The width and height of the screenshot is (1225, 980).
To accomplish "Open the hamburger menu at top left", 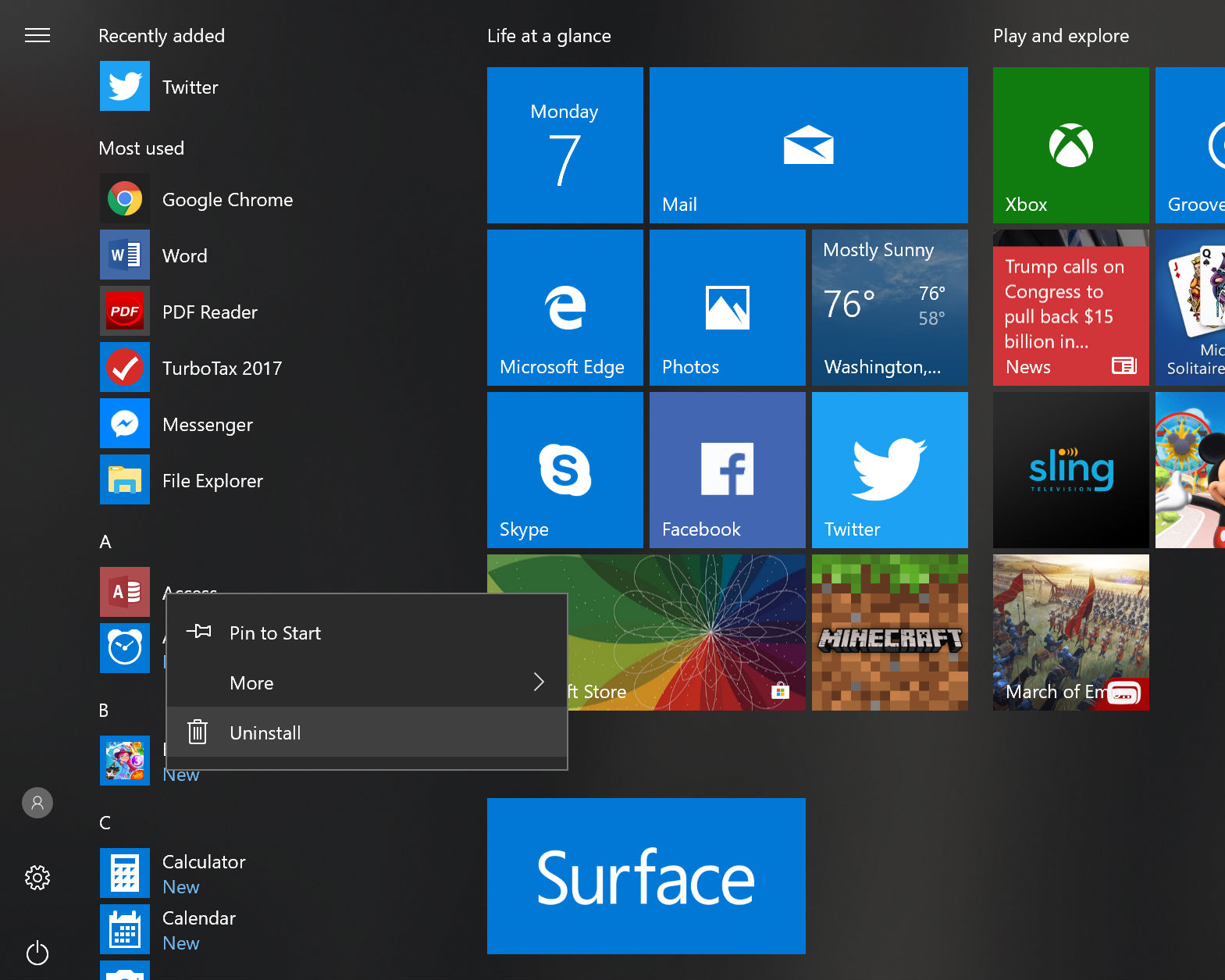I will click(x=37, y=35).
